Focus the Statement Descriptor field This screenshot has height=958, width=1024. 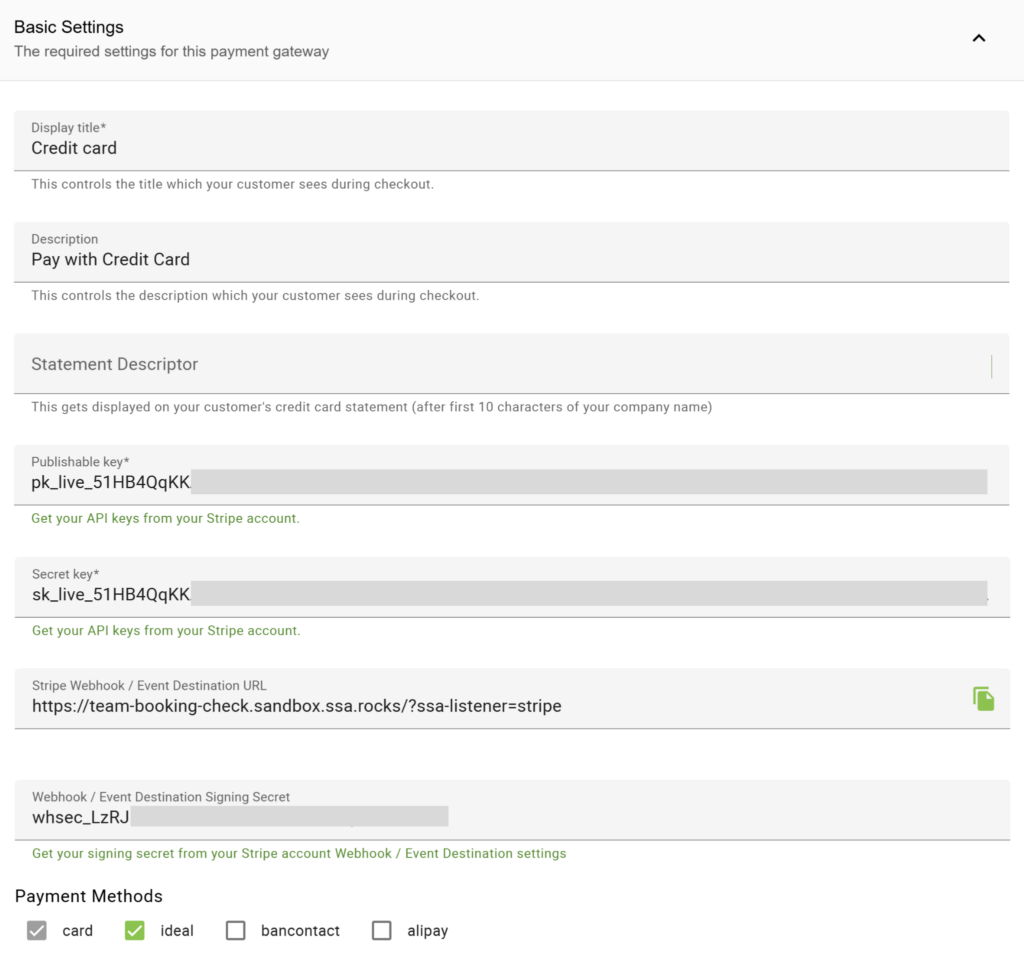(x=511, y=364)
